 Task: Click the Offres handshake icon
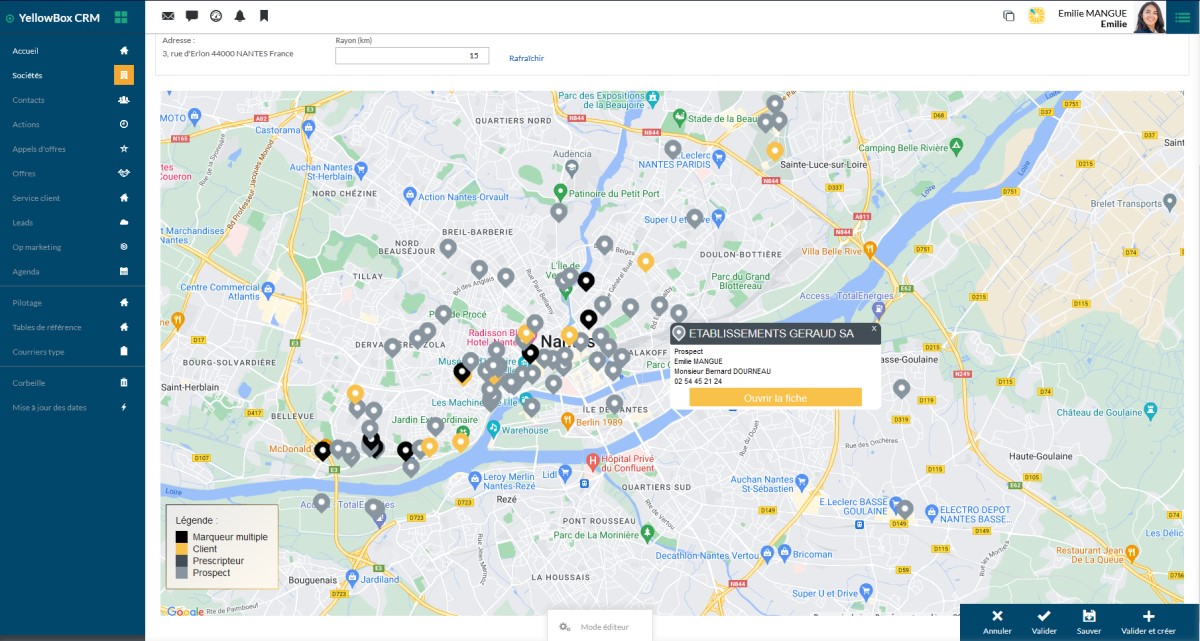(124, 173)
